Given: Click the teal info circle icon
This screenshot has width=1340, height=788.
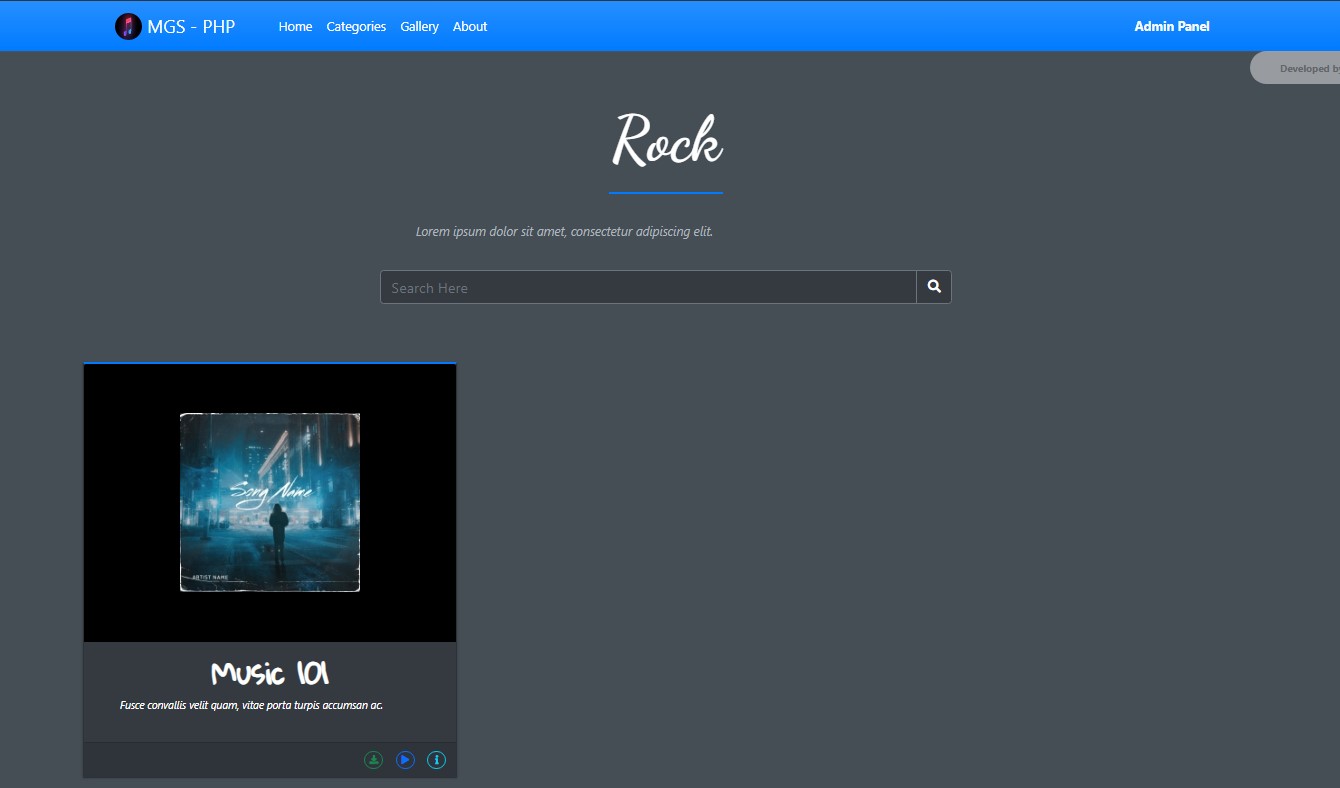Looking at the screenshot, I should 436,759.
